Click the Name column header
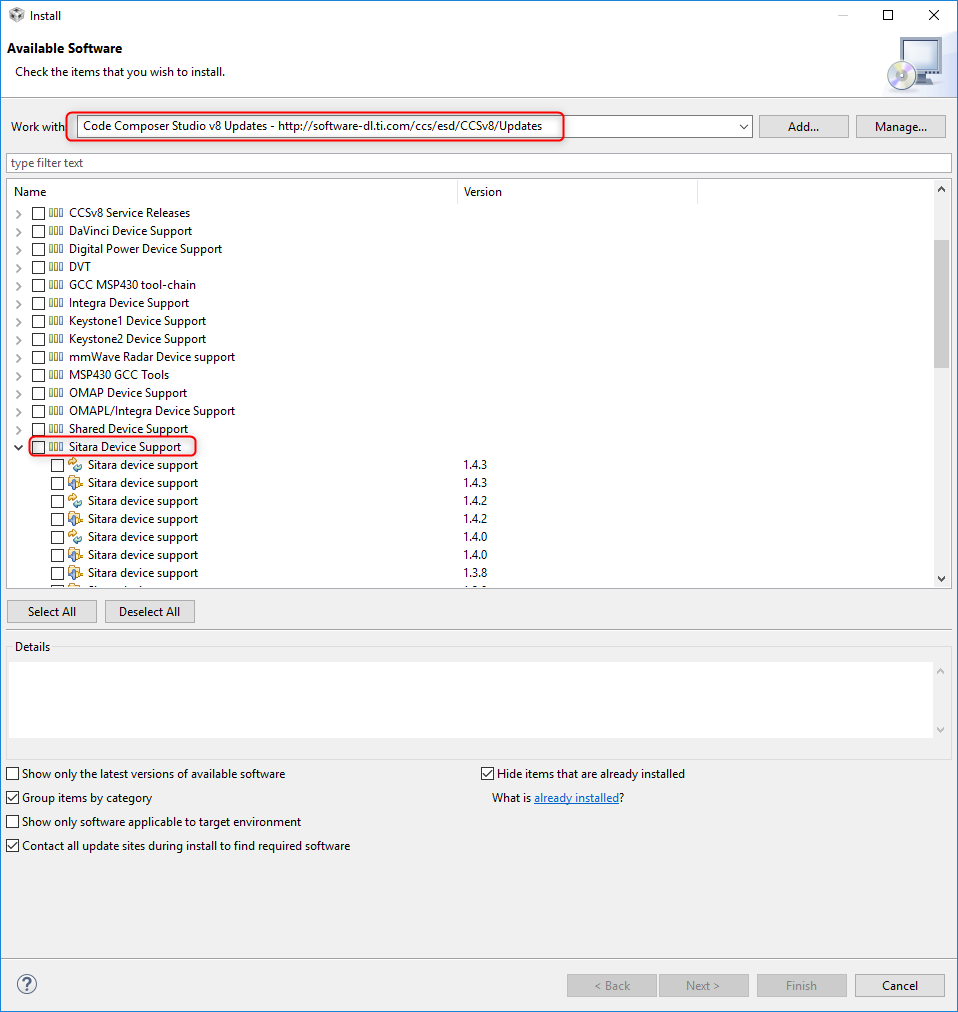 (x=232, y=192)
